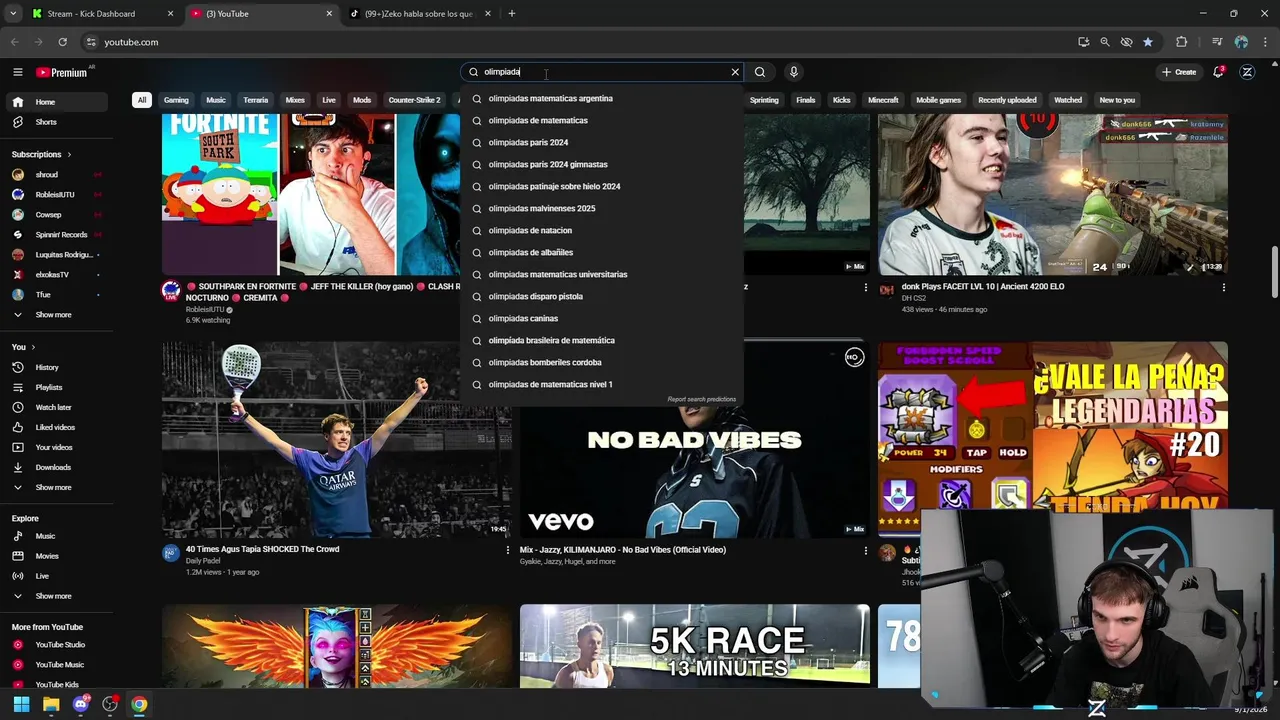Open File Explorer from taskbar
The width and height of the screenshot is (1280, 720).
pos(51,705)
